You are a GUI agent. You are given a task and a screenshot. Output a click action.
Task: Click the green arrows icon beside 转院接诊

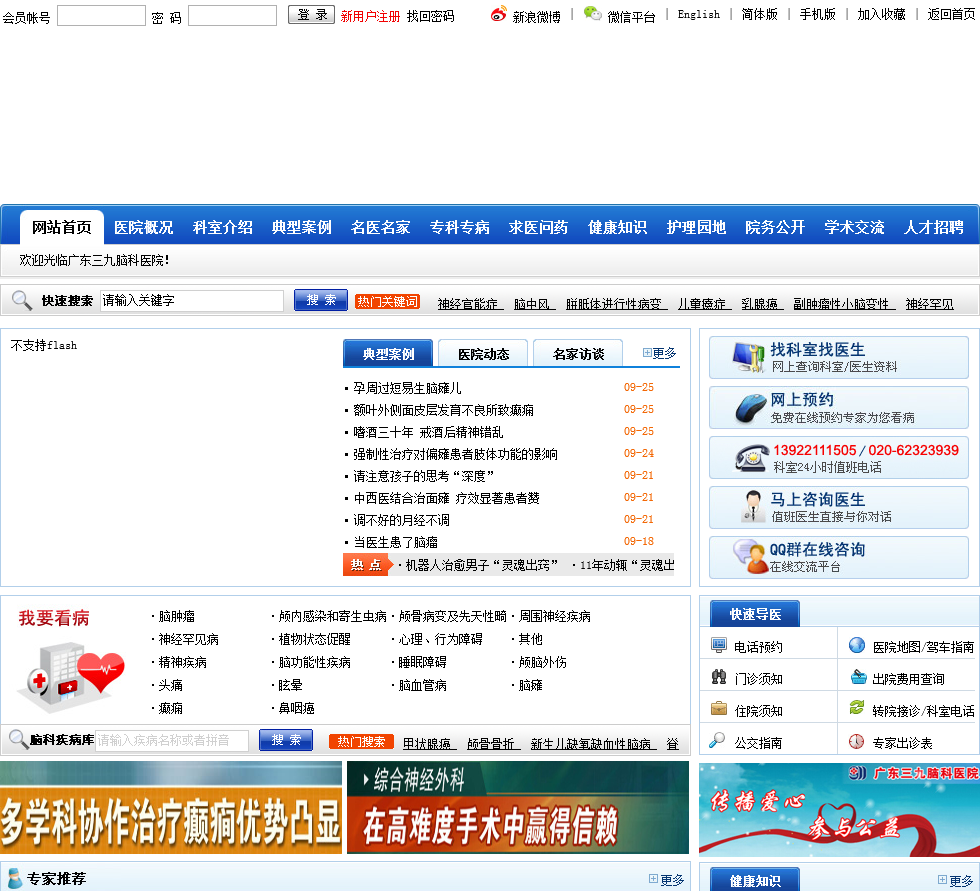[857, 708]
